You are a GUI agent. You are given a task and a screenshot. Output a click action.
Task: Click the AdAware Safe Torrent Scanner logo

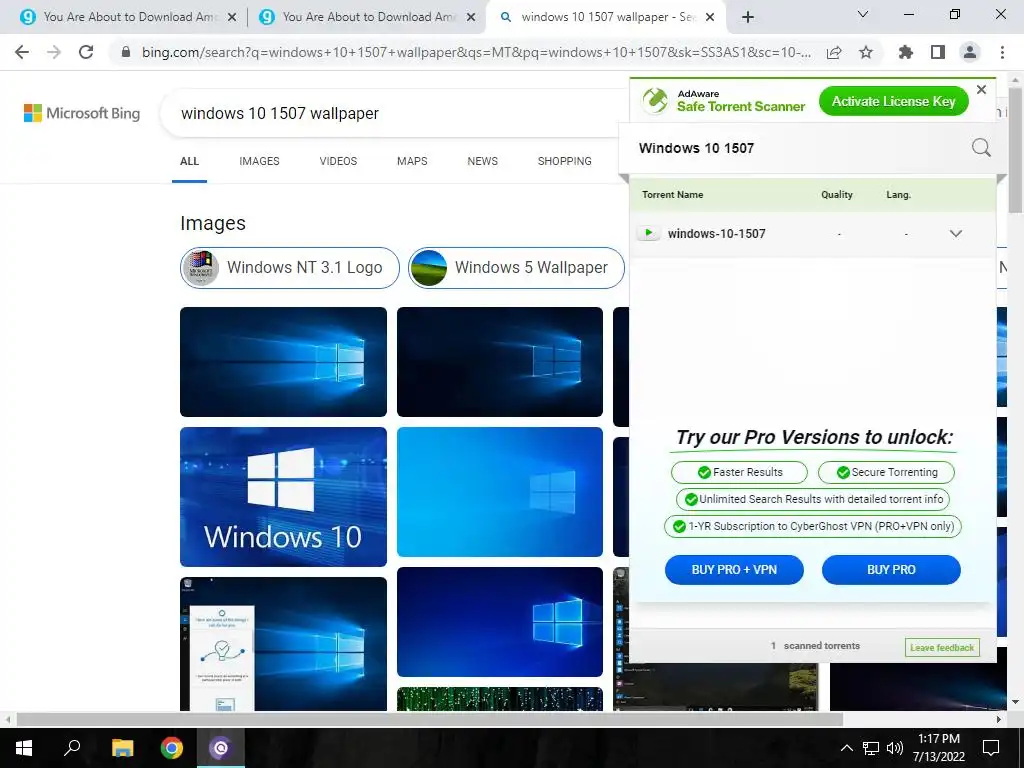723,101
